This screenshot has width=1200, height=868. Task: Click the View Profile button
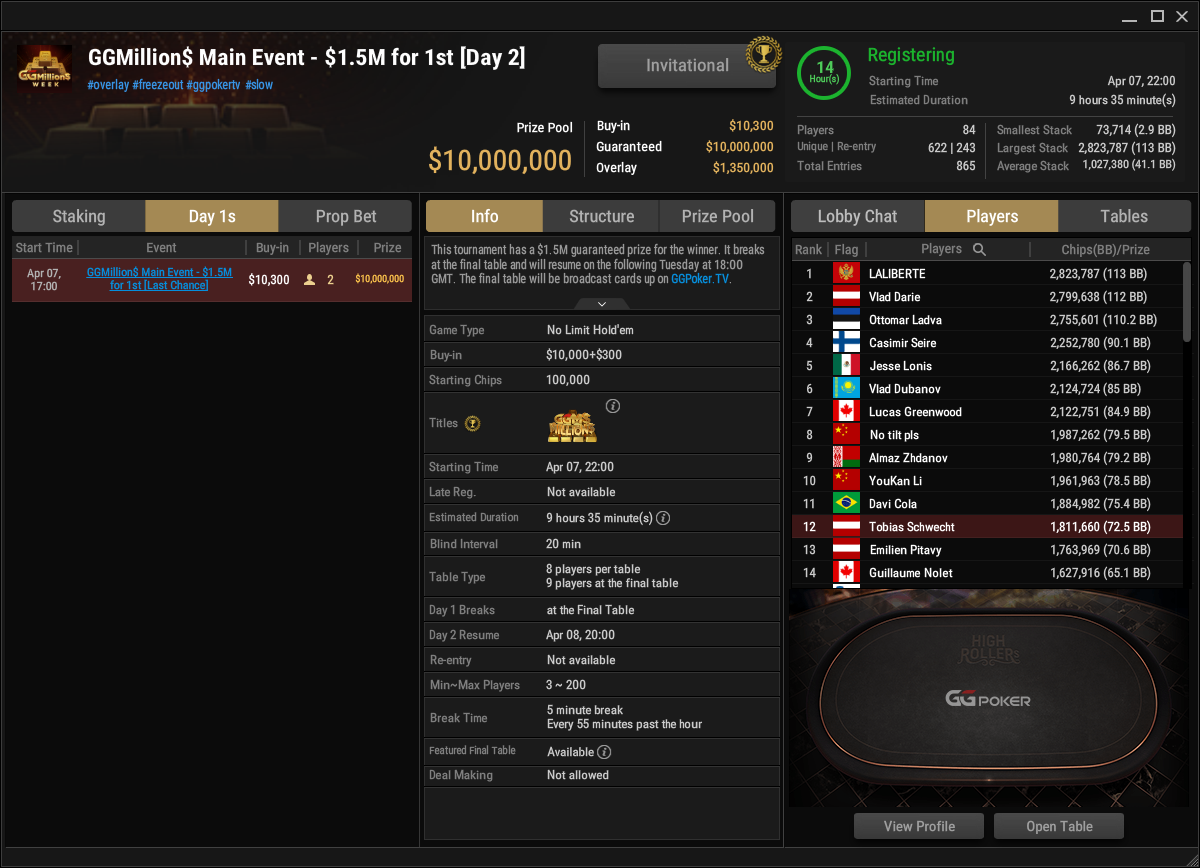(919, 826)
